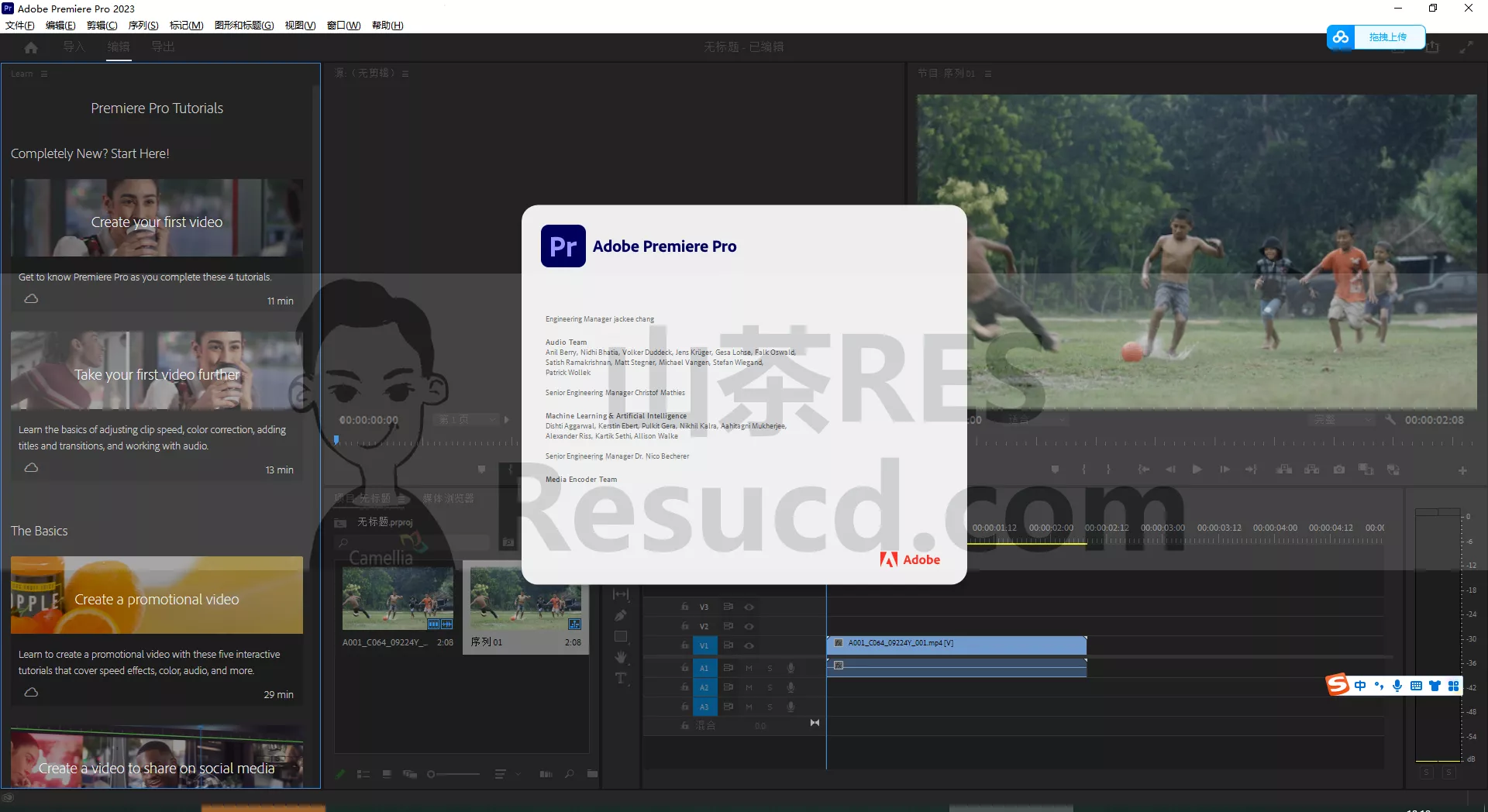Image resolution: width=1488 pixels, height=812 pixels.
Task: Open the 序列(S) menu
Action: click(143, 25)
